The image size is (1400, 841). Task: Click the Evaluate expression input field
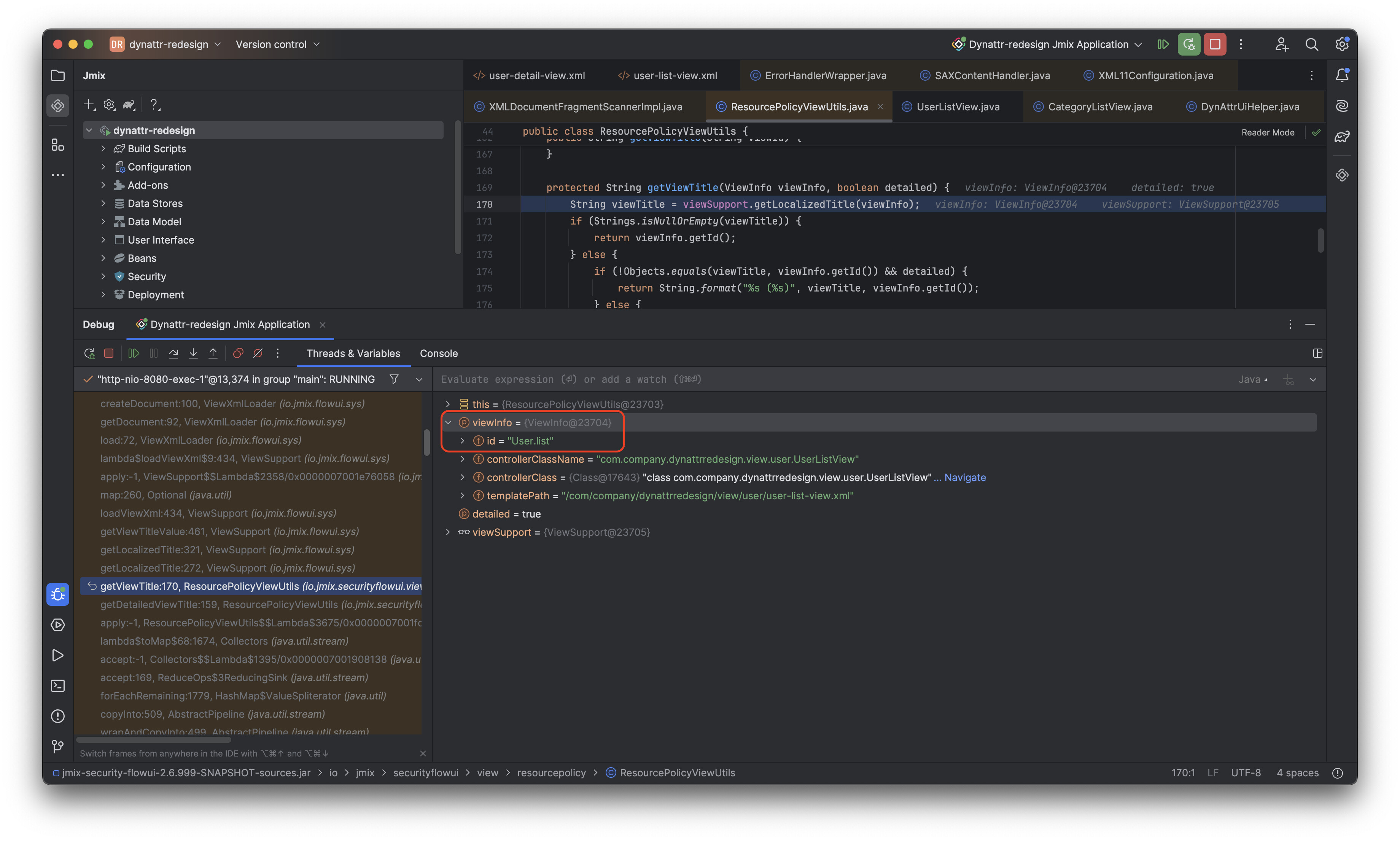(833, 379)
